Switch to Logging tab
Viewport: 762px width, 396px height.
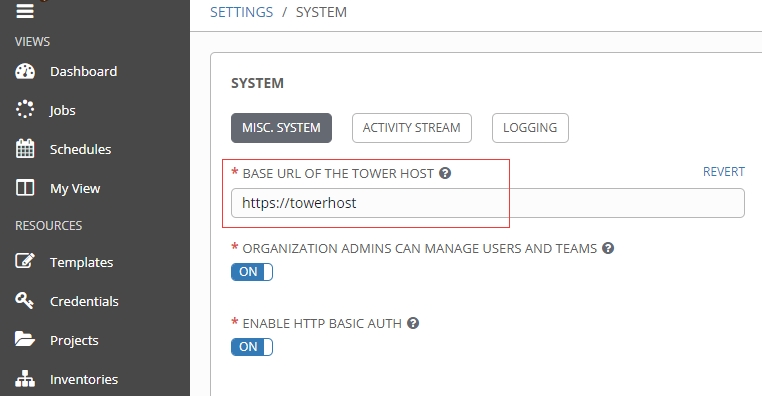530,128
